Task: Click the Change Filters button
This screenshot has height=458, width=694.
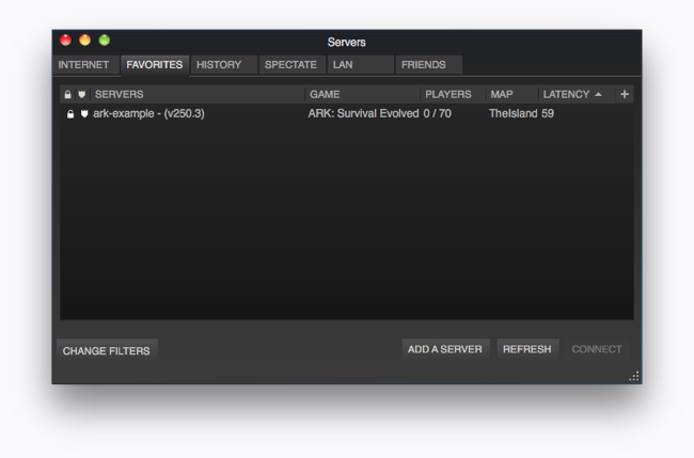Action: tap(107, 351)
